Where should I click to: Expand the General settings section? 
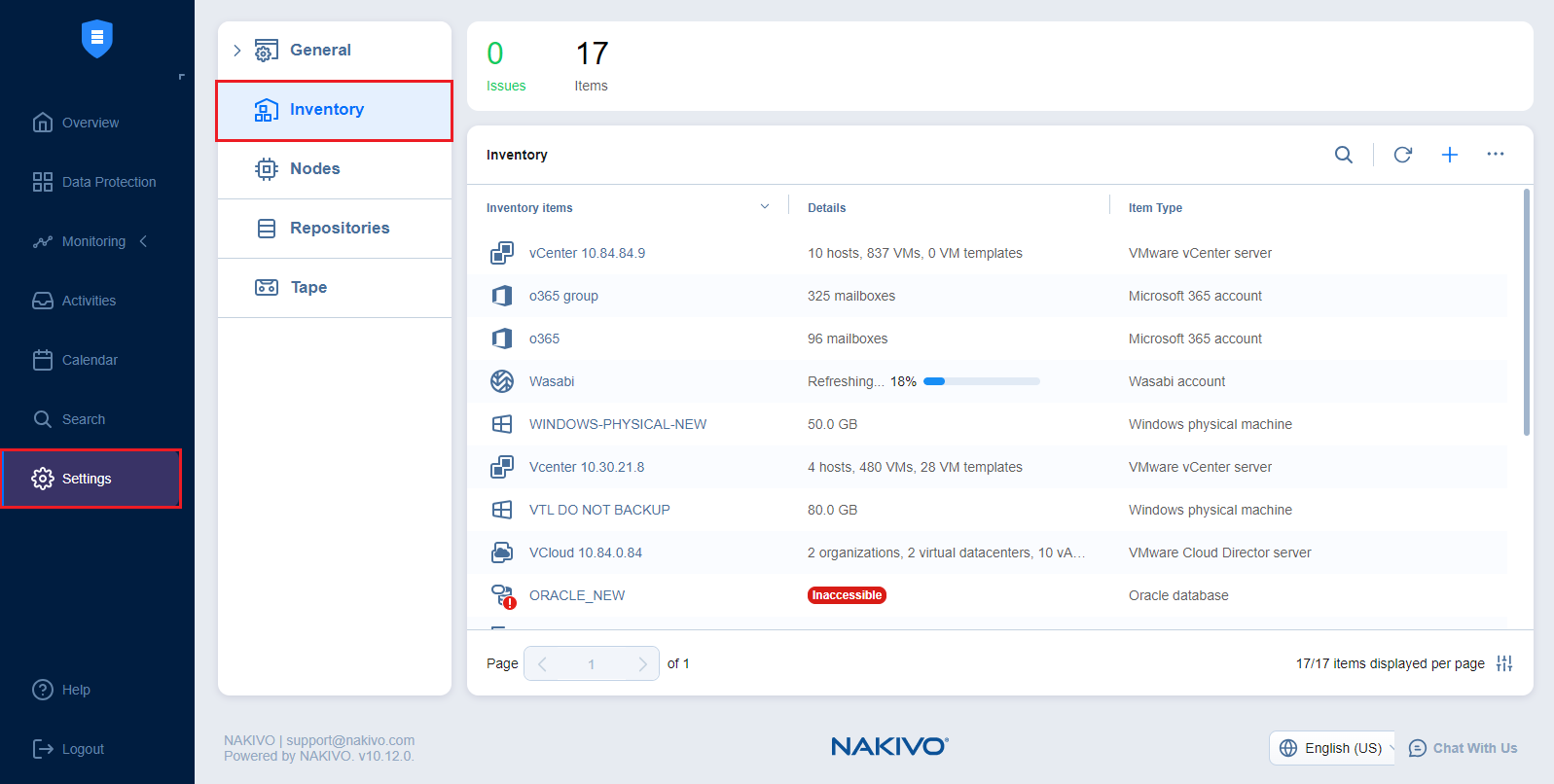coord(236,51)
